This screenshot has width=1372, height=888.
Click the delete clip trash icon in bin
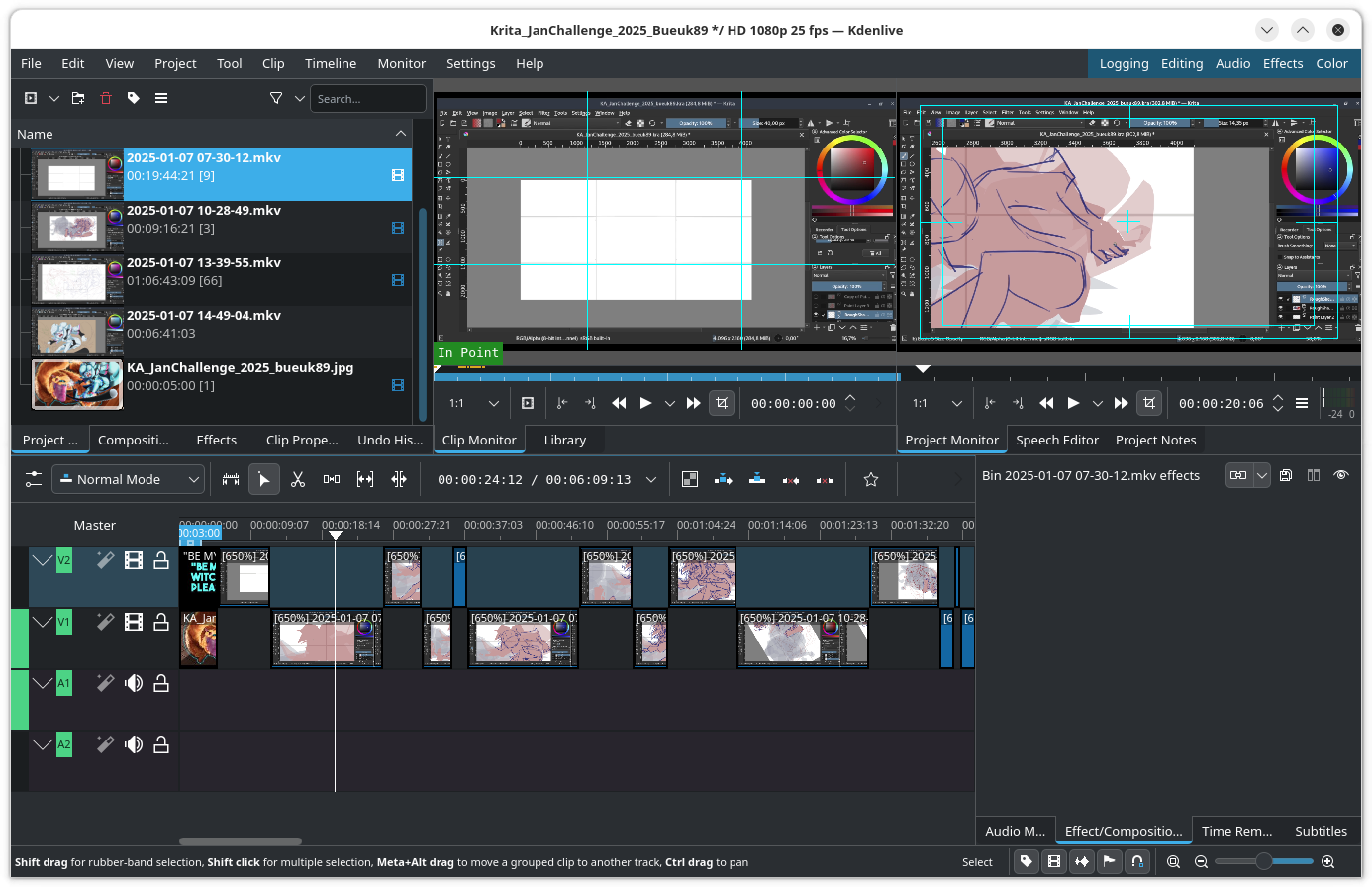106,98
